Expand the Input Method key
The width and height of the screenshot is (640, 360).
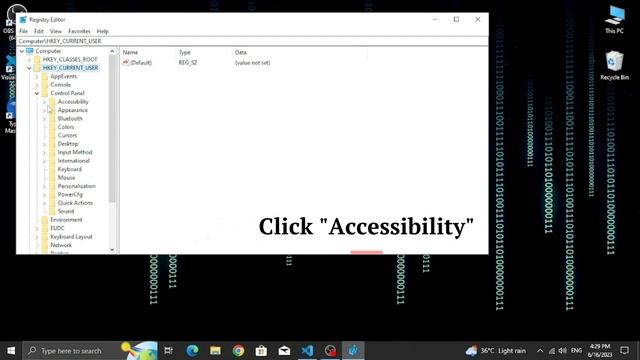coord(44,152)
